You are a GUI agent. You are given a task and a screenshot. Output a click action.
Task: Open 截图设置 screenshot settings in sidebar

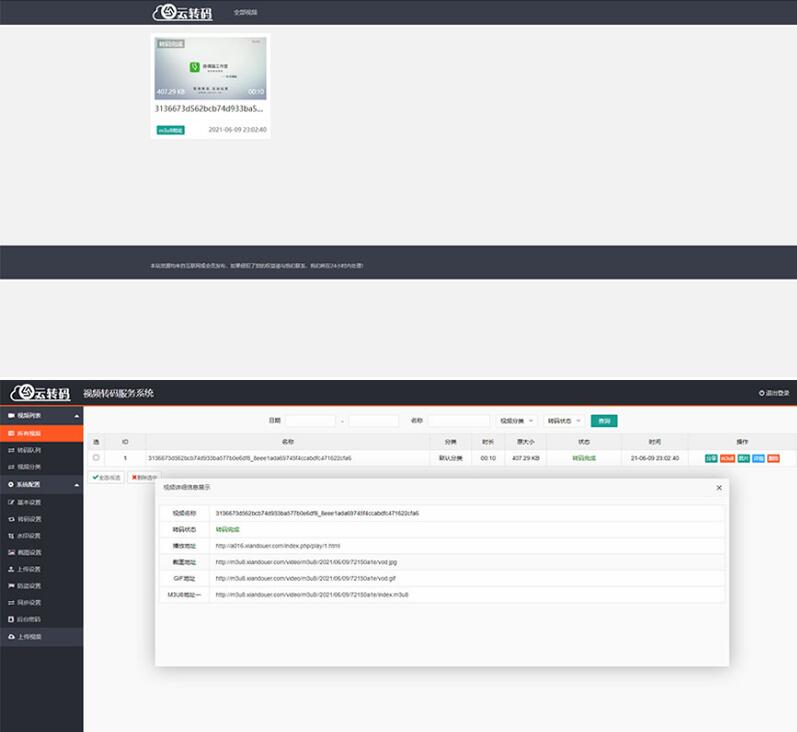tap(30, 552)
